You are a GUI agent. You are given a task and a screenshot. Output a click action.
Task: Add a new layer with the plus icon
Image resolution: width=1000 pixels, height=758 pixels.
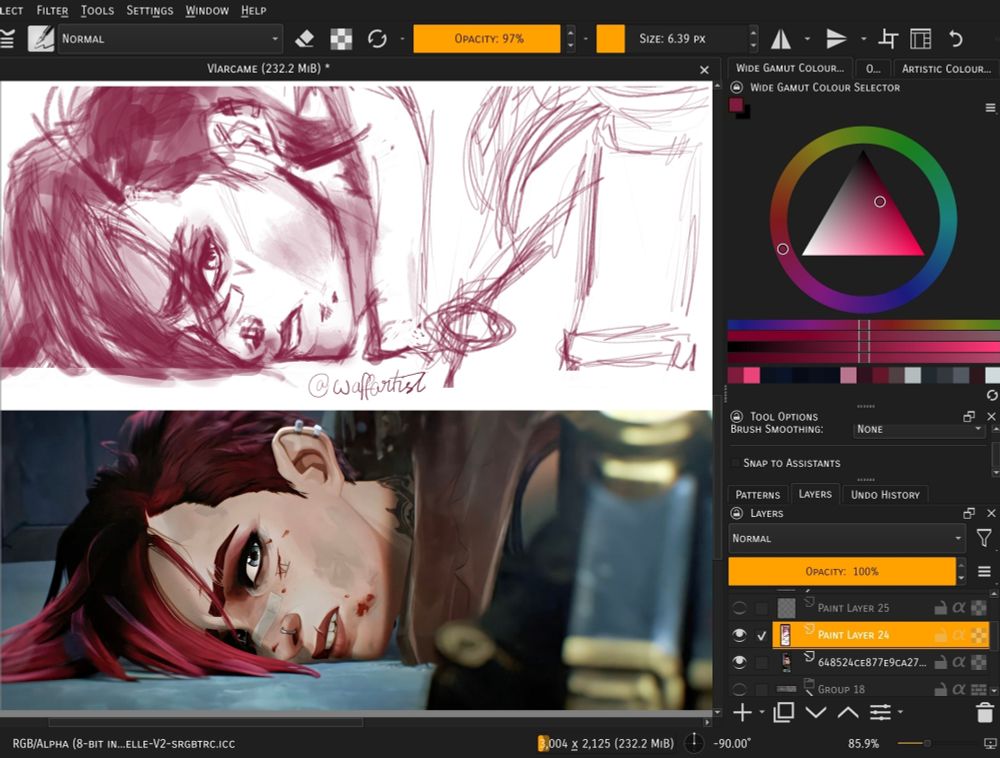pos(742,713)
